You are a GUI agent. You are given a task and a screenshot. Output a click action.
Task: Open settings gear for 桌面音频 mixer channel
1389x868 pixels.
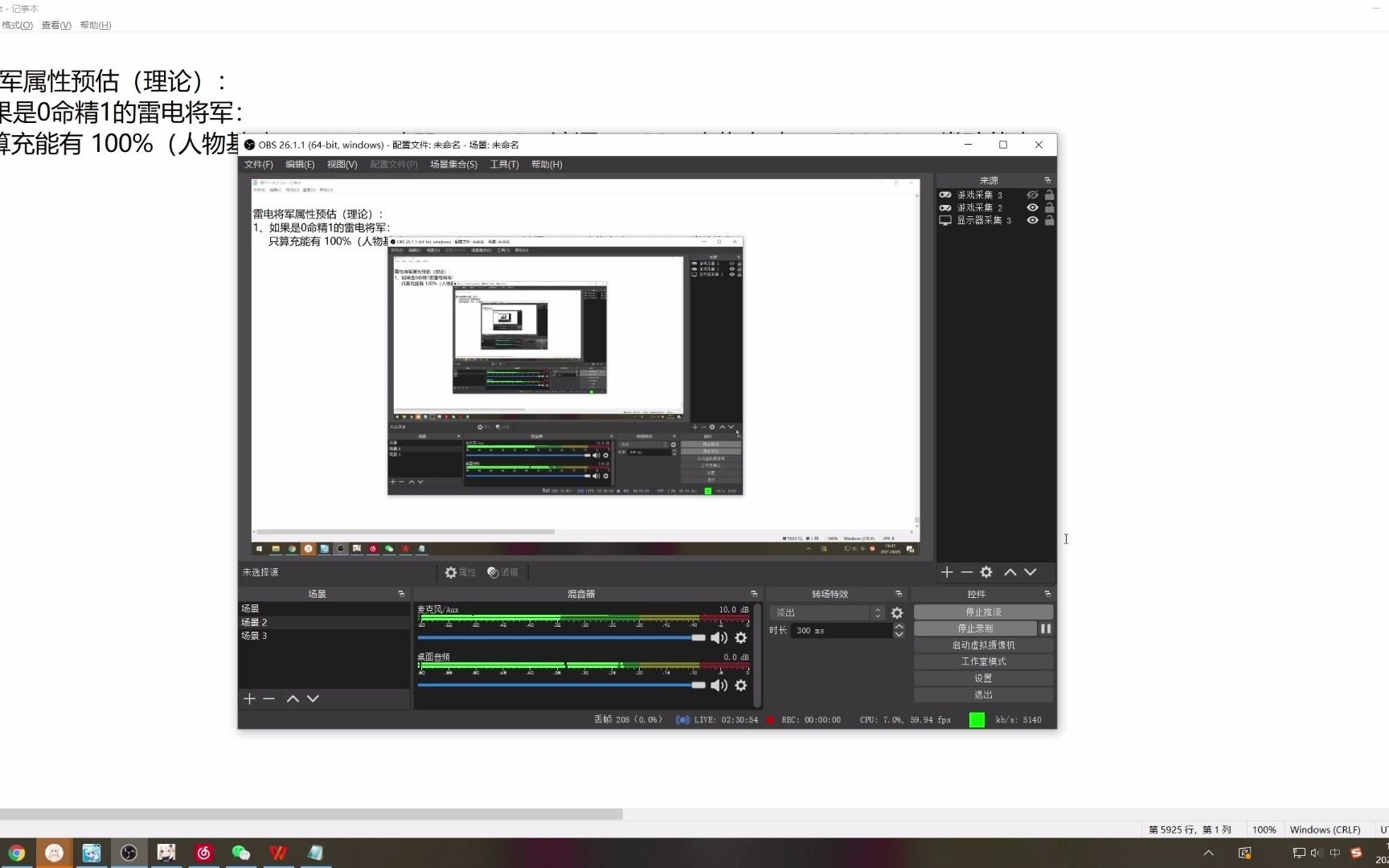tap(741, 685)
